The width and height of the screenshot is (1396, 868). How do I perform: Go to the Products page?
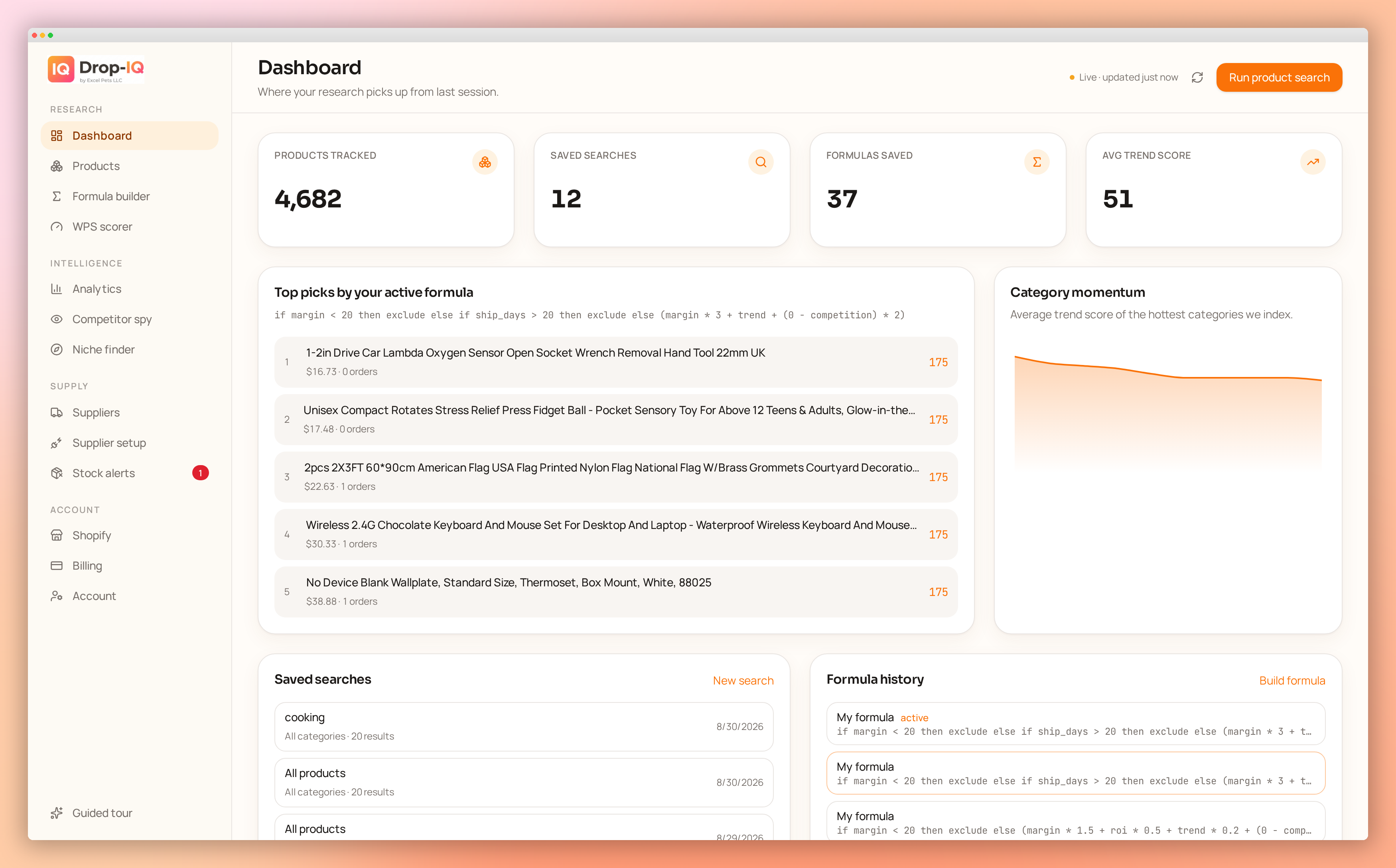129,166
